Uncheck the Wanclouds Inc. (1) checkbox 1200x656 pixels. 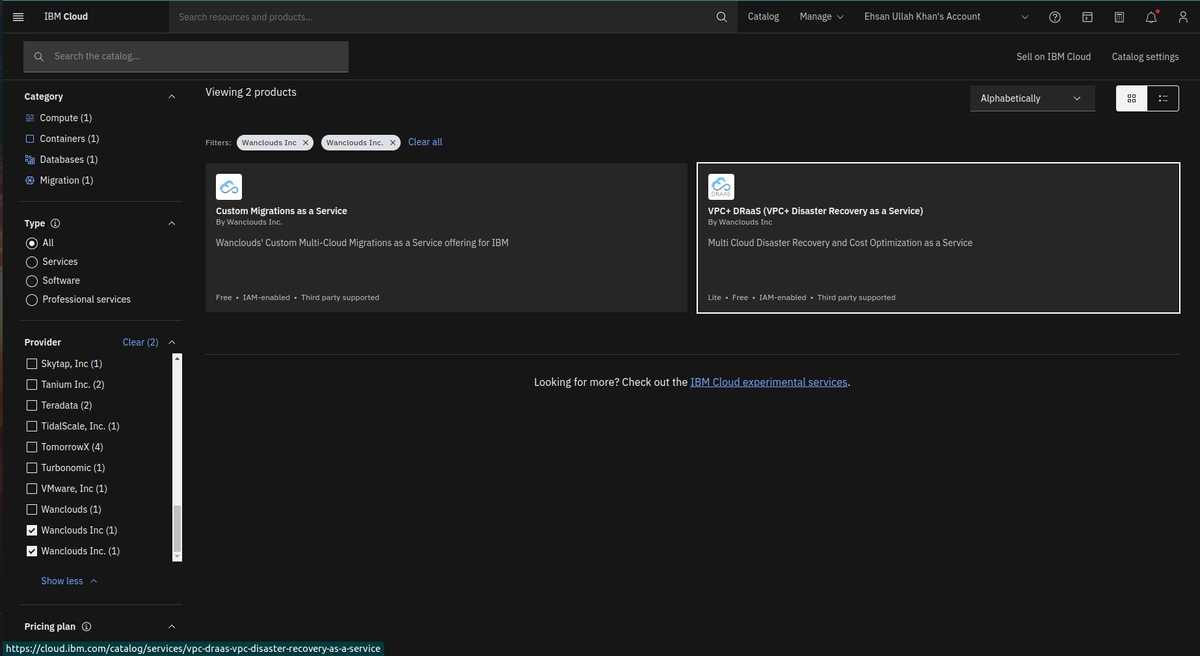coord(32,552)
